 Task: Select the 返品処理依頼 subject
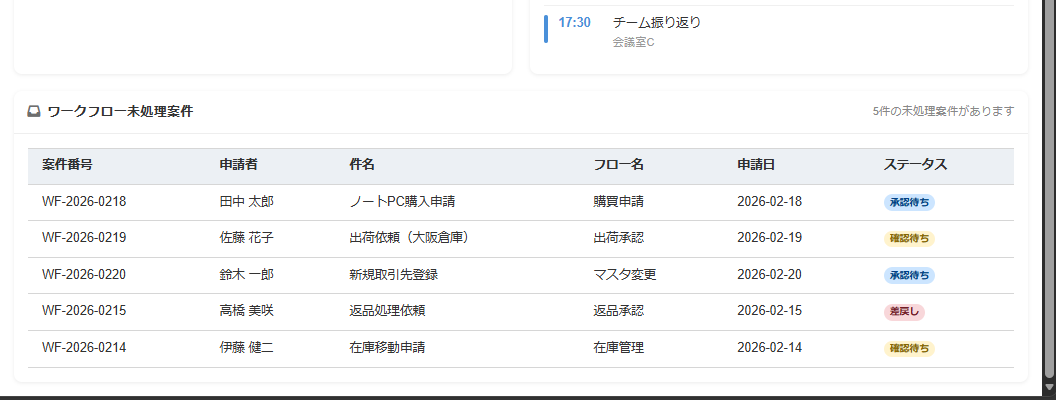pos(387,312)
